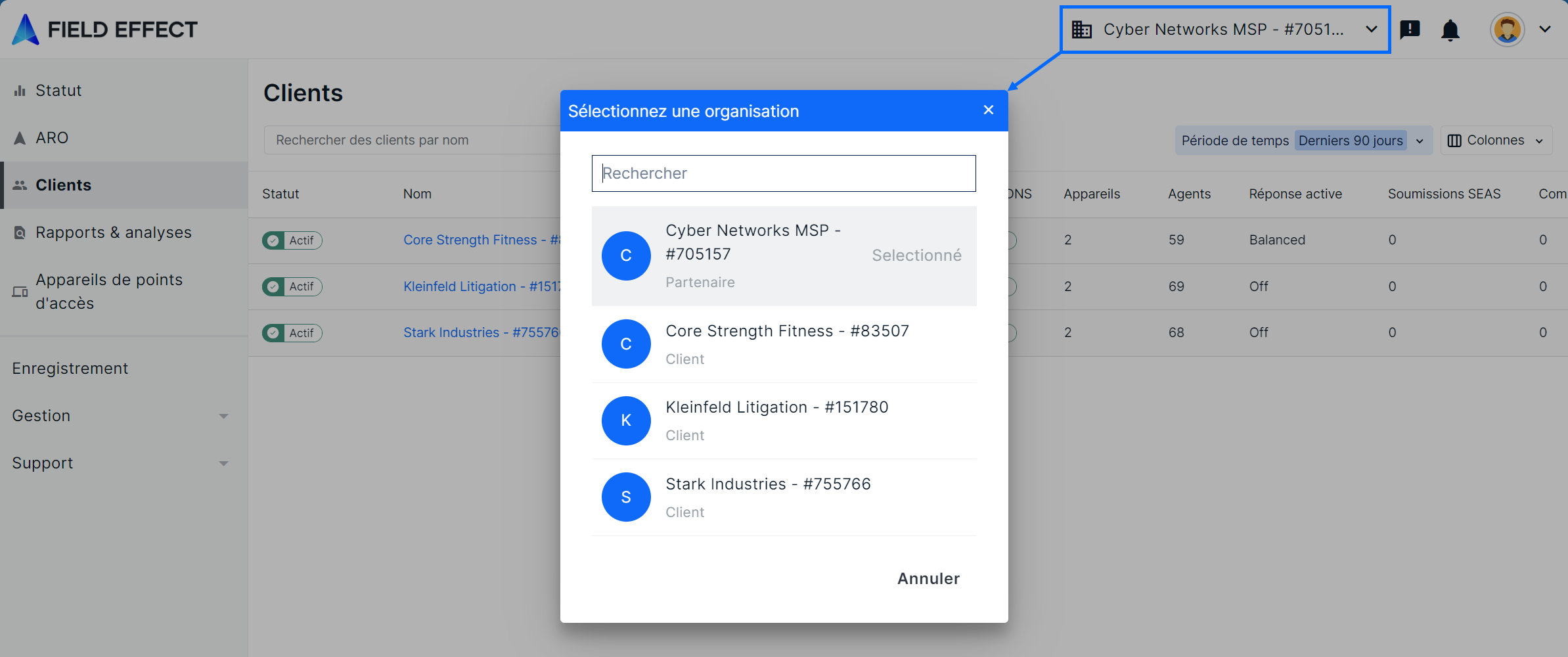The width and height of the screenshot is (1568, 657).
Task: Open Appareils de points d'accès
Action: click(x=123, y=292)
